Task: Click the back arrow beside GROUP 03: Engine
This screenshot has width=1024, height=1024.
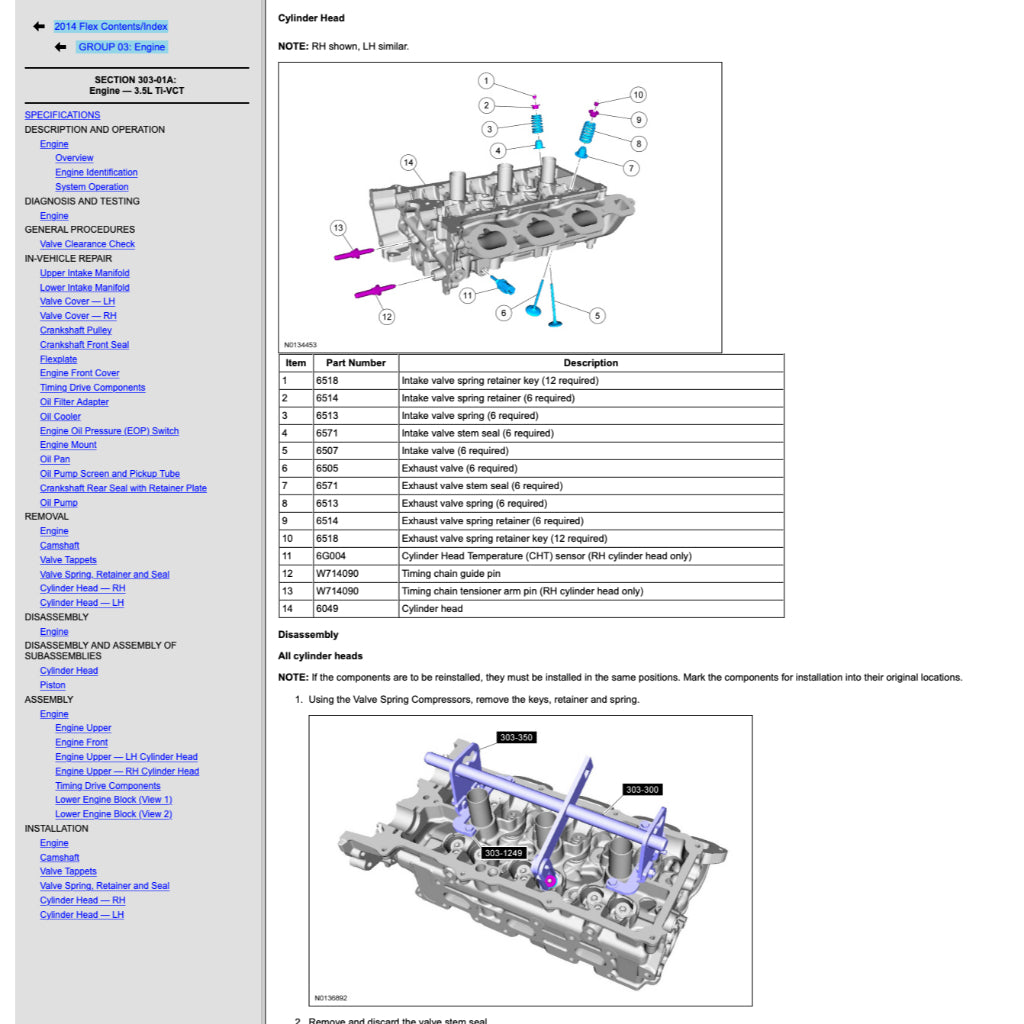Action: click(61, 47)
